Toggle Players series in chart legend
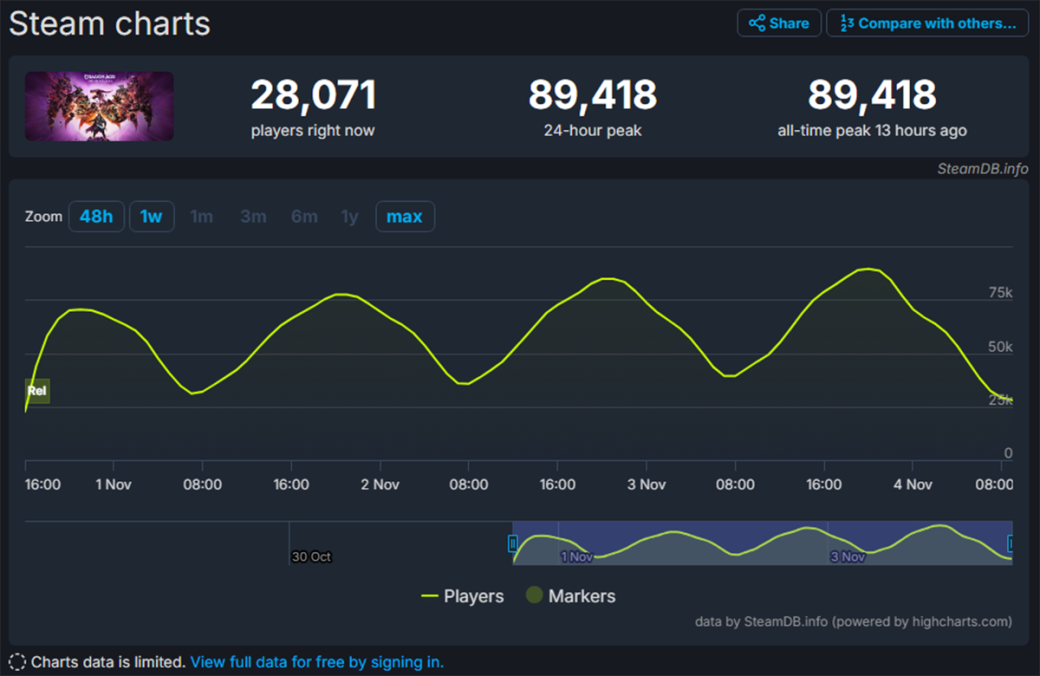This screenshot has height=676, width=1040. 462,596
